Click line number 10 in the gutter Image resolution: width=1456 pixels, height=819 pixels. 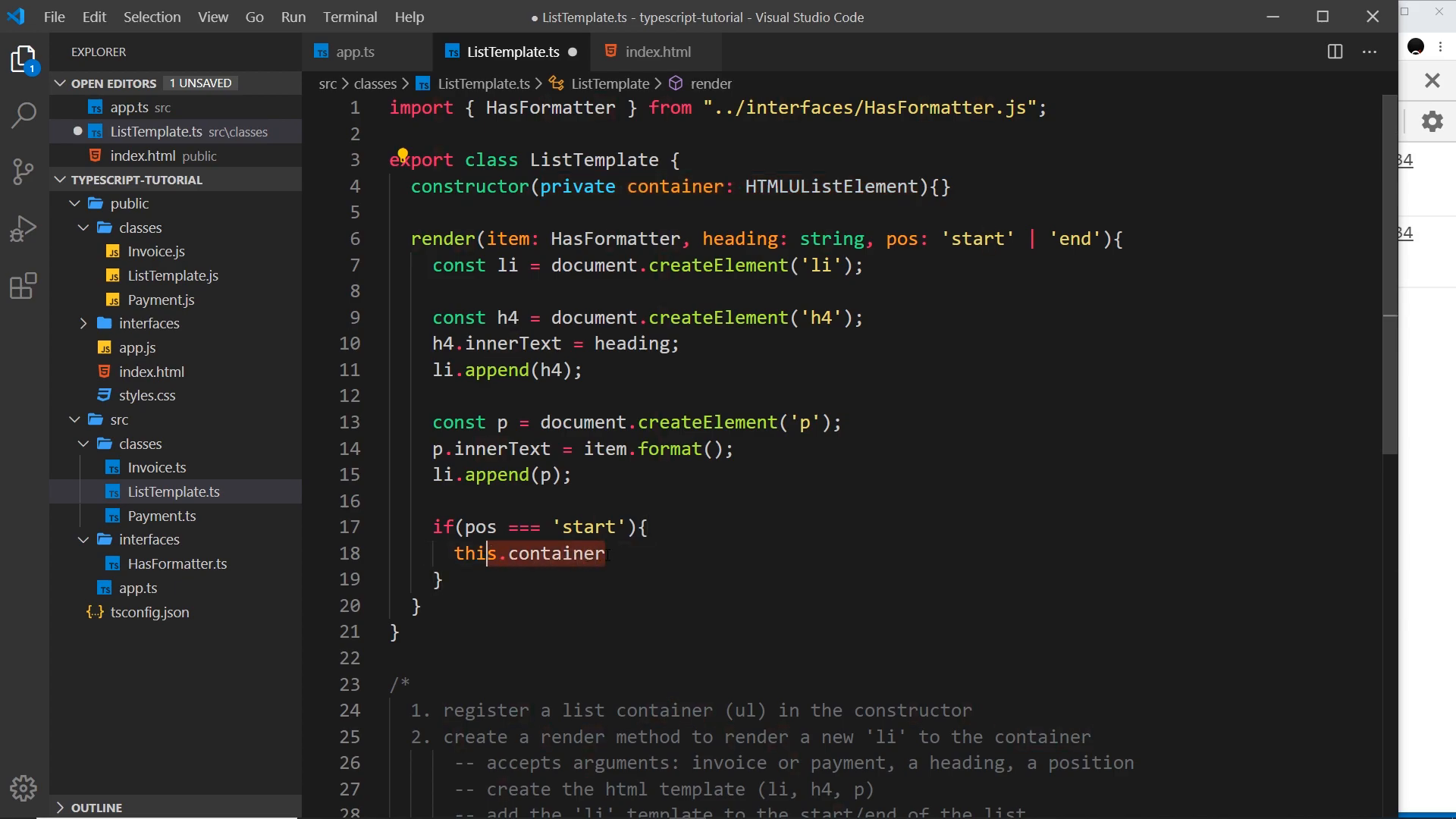pyautogui.click(x=350, y=344)
